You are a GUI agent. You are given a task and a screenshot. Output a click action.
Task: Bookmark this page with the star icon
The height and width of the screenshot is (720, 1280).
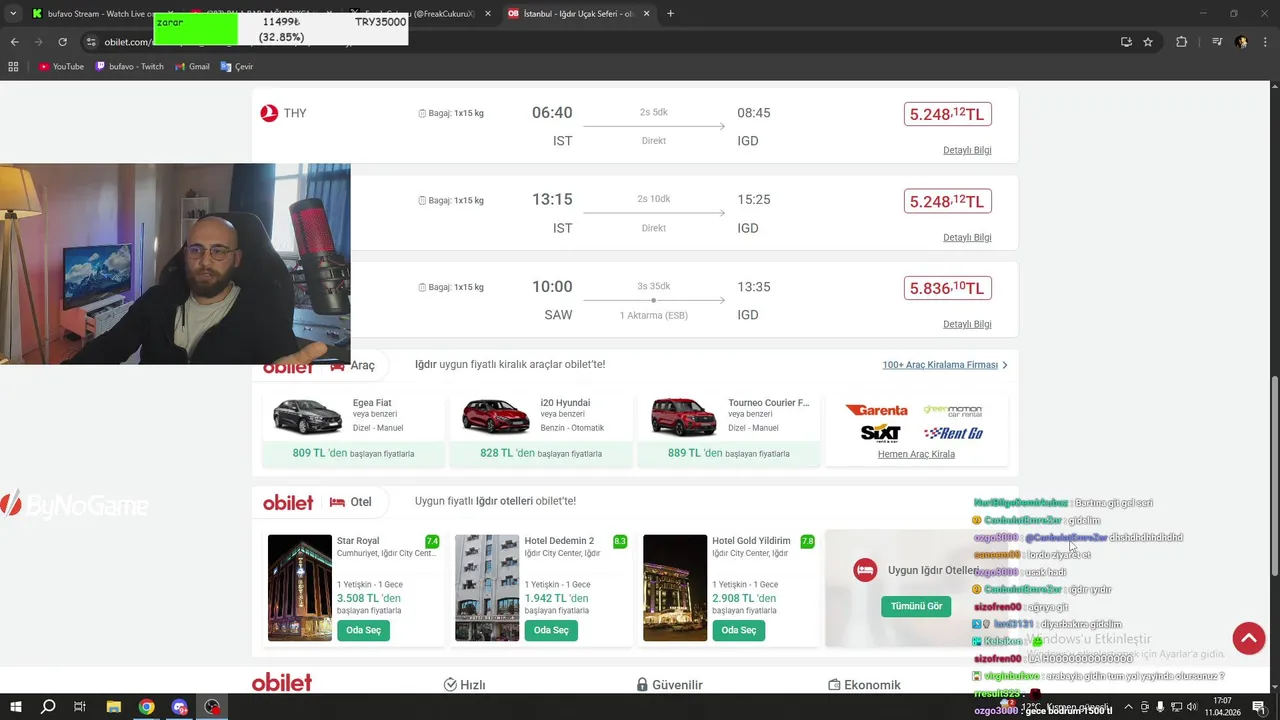click(x=1148, y=42)
